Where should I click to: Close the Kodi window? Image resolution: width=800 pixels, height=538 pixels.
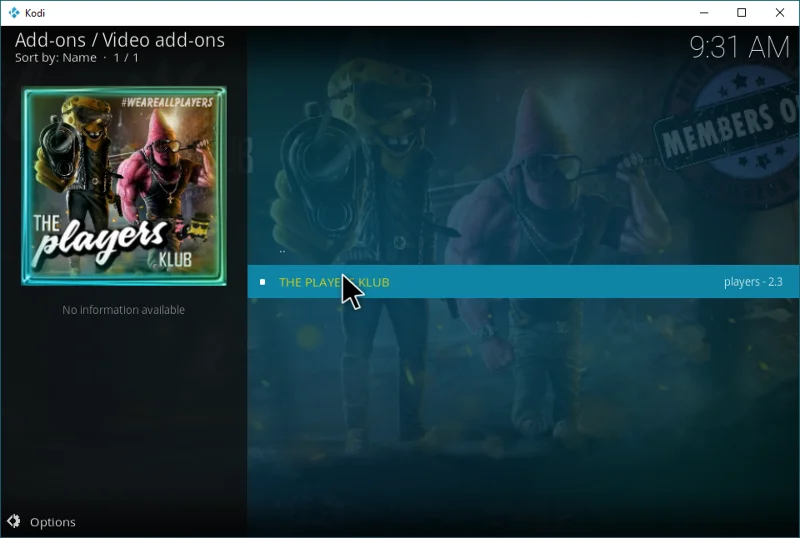[780, 13]
